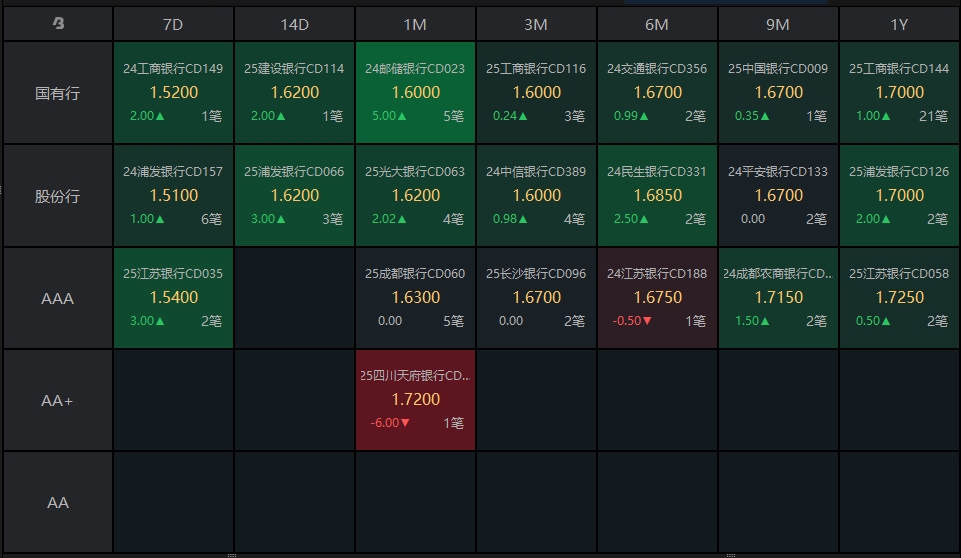Image resolution: width=961 pixels, height=558 pixels.
Task: Click yield 1.5200 under 24工商银行CD149
Action: (x=174, y=93)
